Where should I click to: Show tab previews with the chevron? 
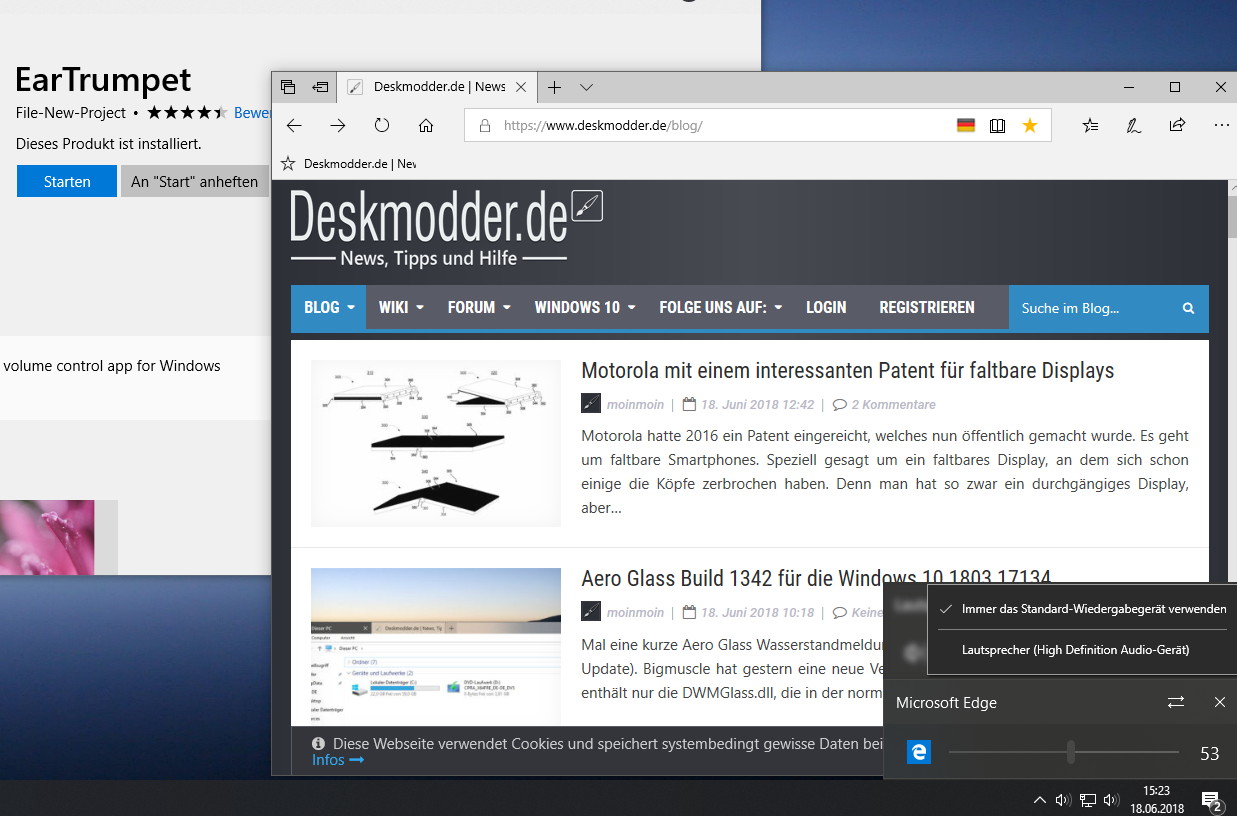587,87
